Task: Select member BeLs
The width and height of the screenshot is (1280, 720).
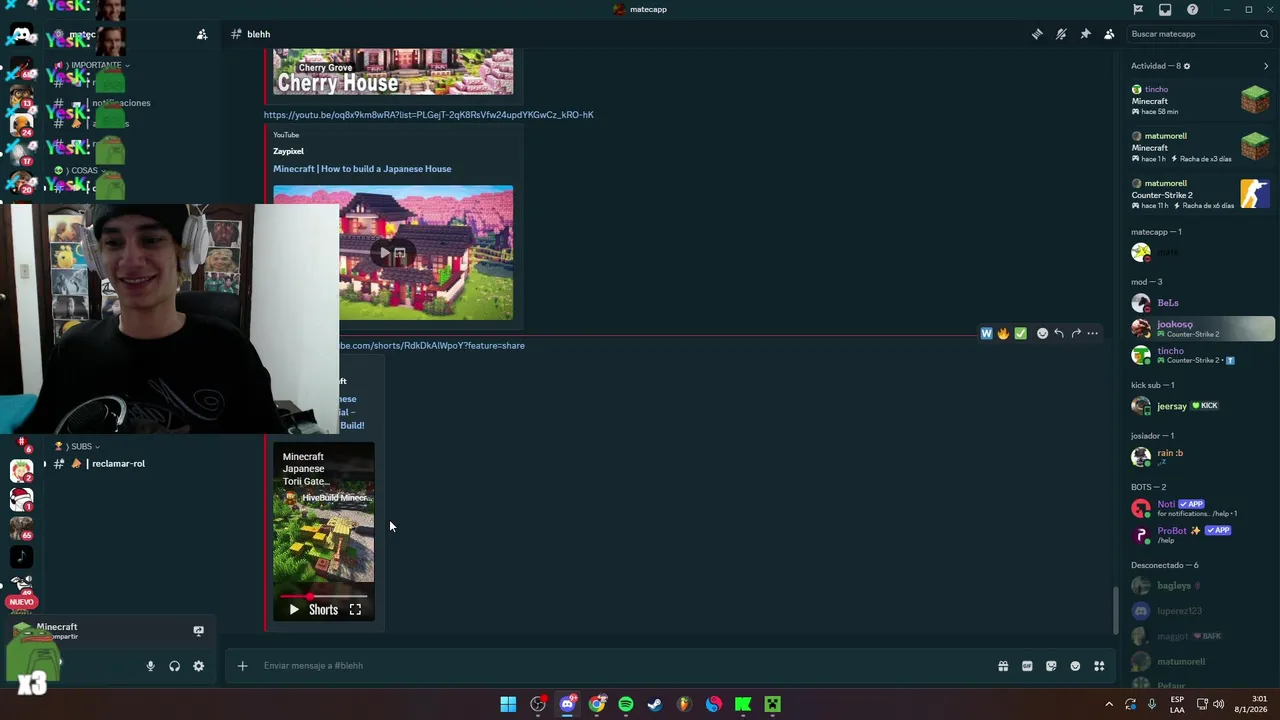Action: 1199,303
